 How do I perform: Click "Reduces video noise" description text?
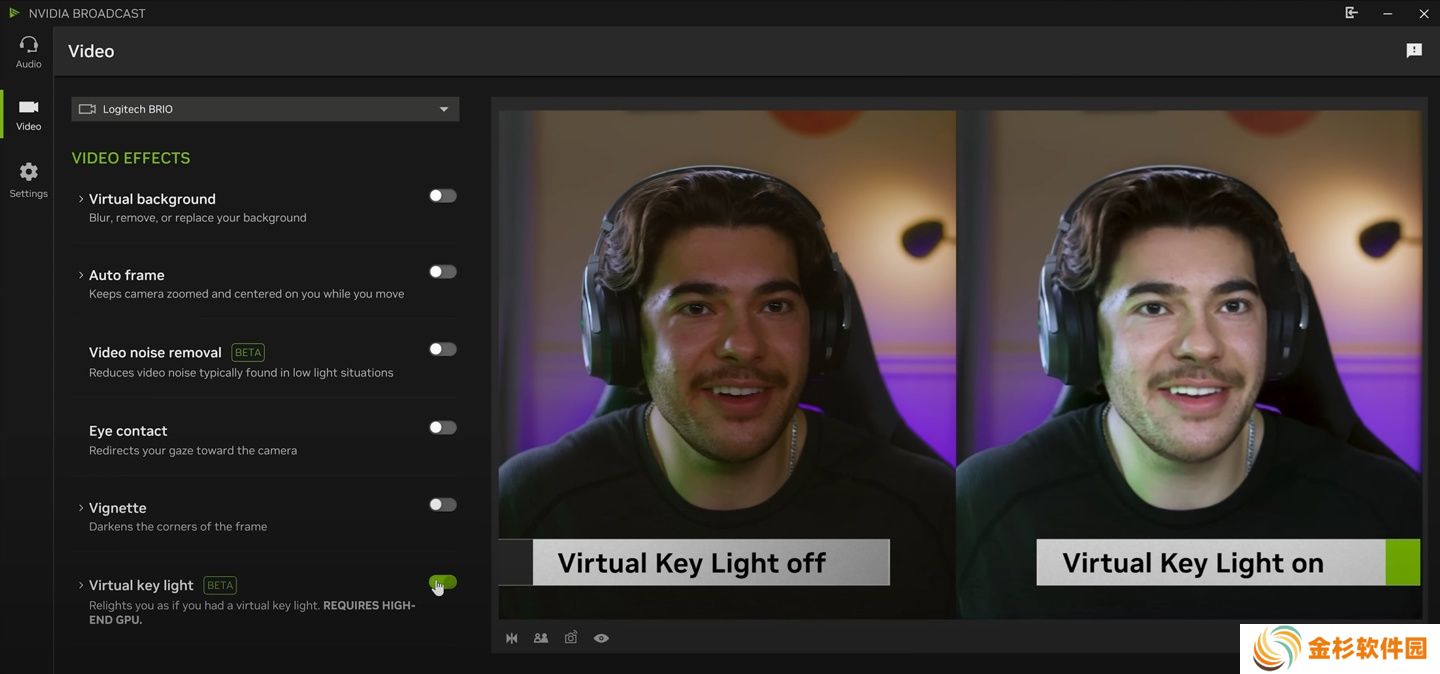[241, 373]
